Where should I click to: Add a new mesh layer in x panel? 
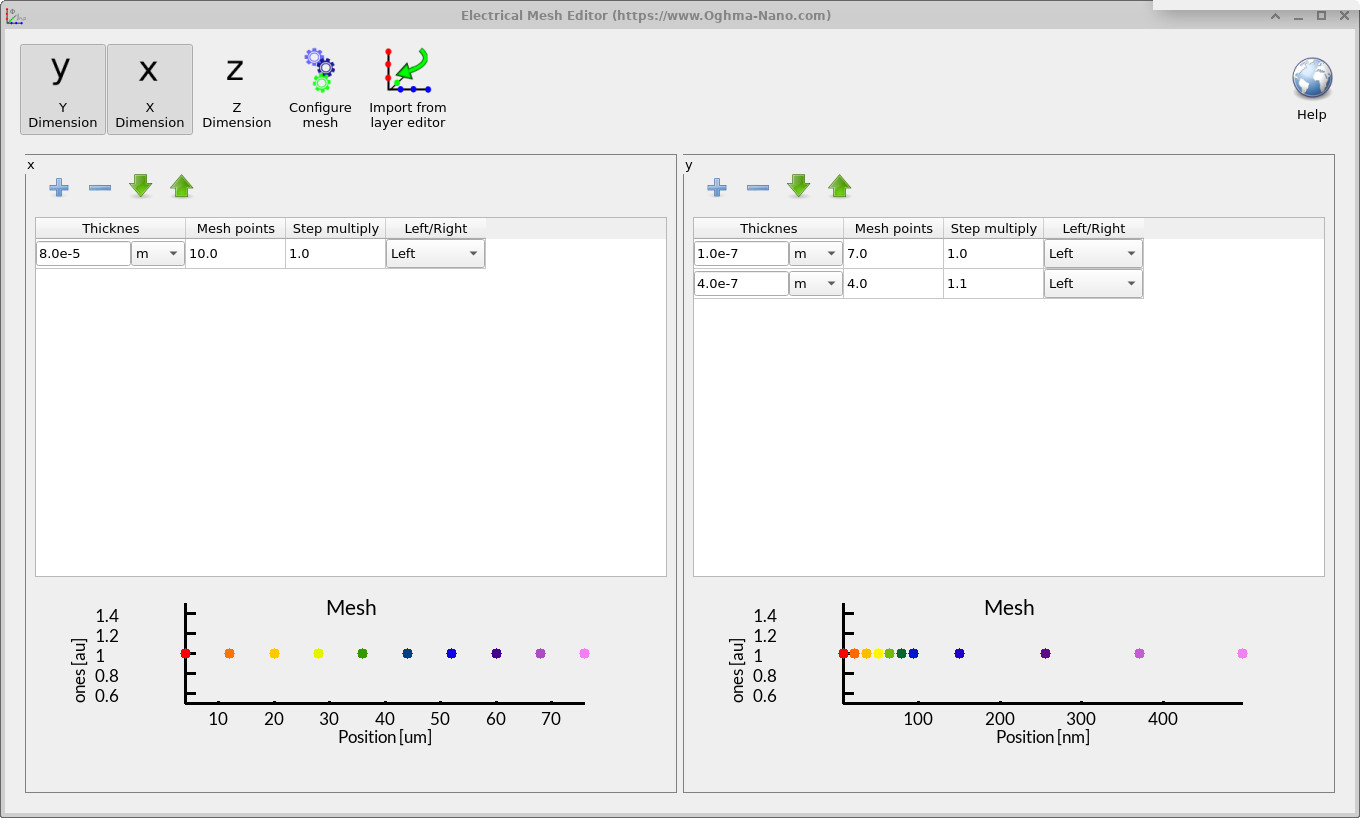[58, 187]
